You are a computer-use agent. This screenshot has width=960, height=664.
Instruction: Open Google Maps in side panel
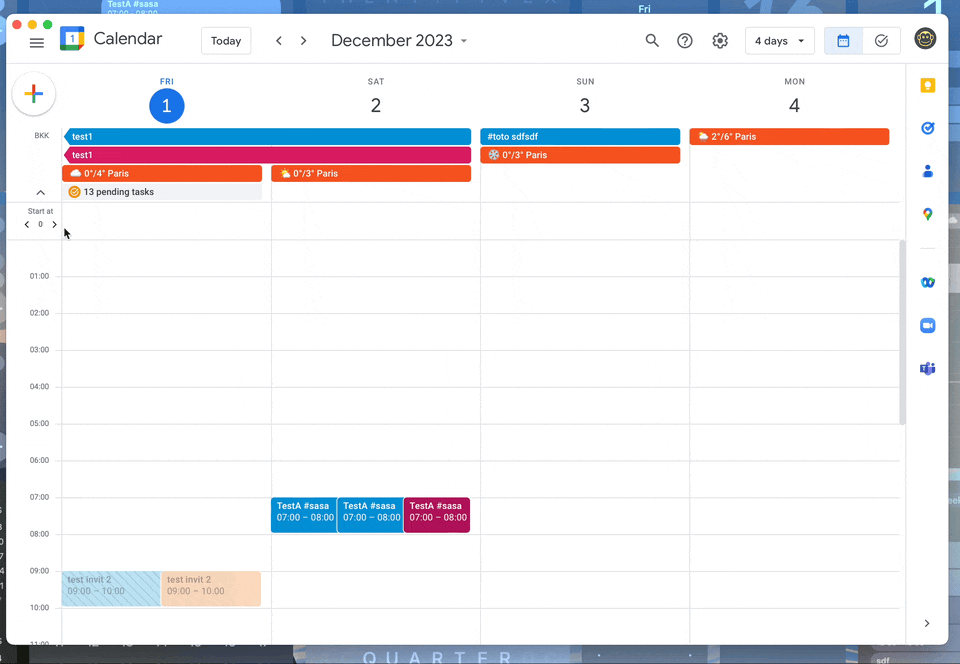pos(928,214)
